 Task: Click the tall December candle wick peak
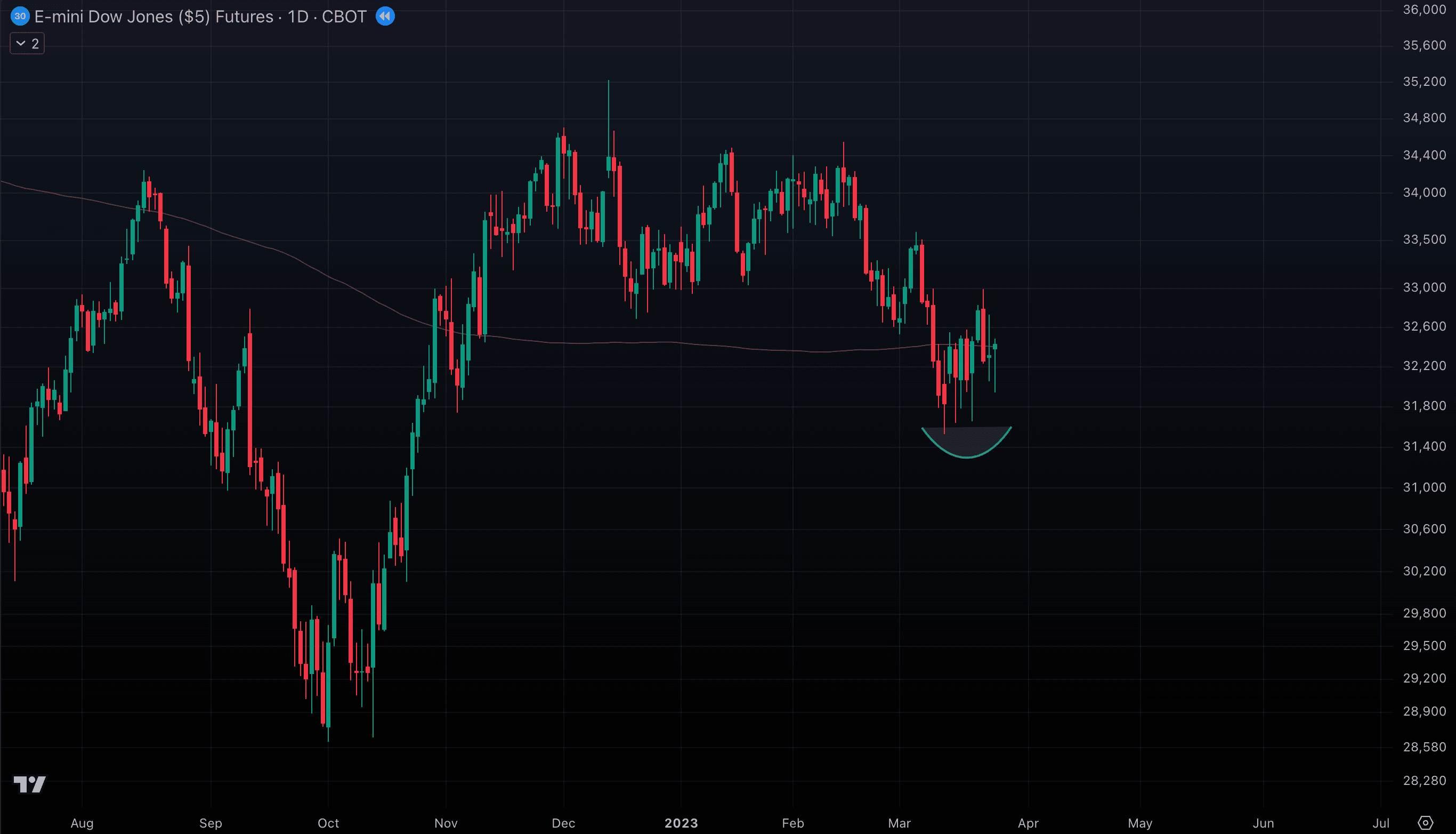pyautogui.click(x=609, y=82)
